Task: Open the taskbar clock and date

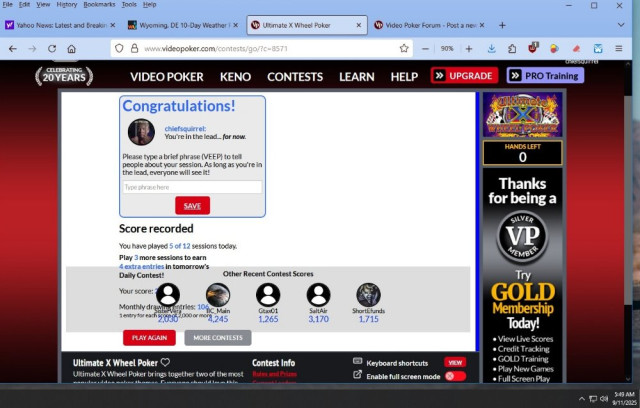Action: coord(624,398)
